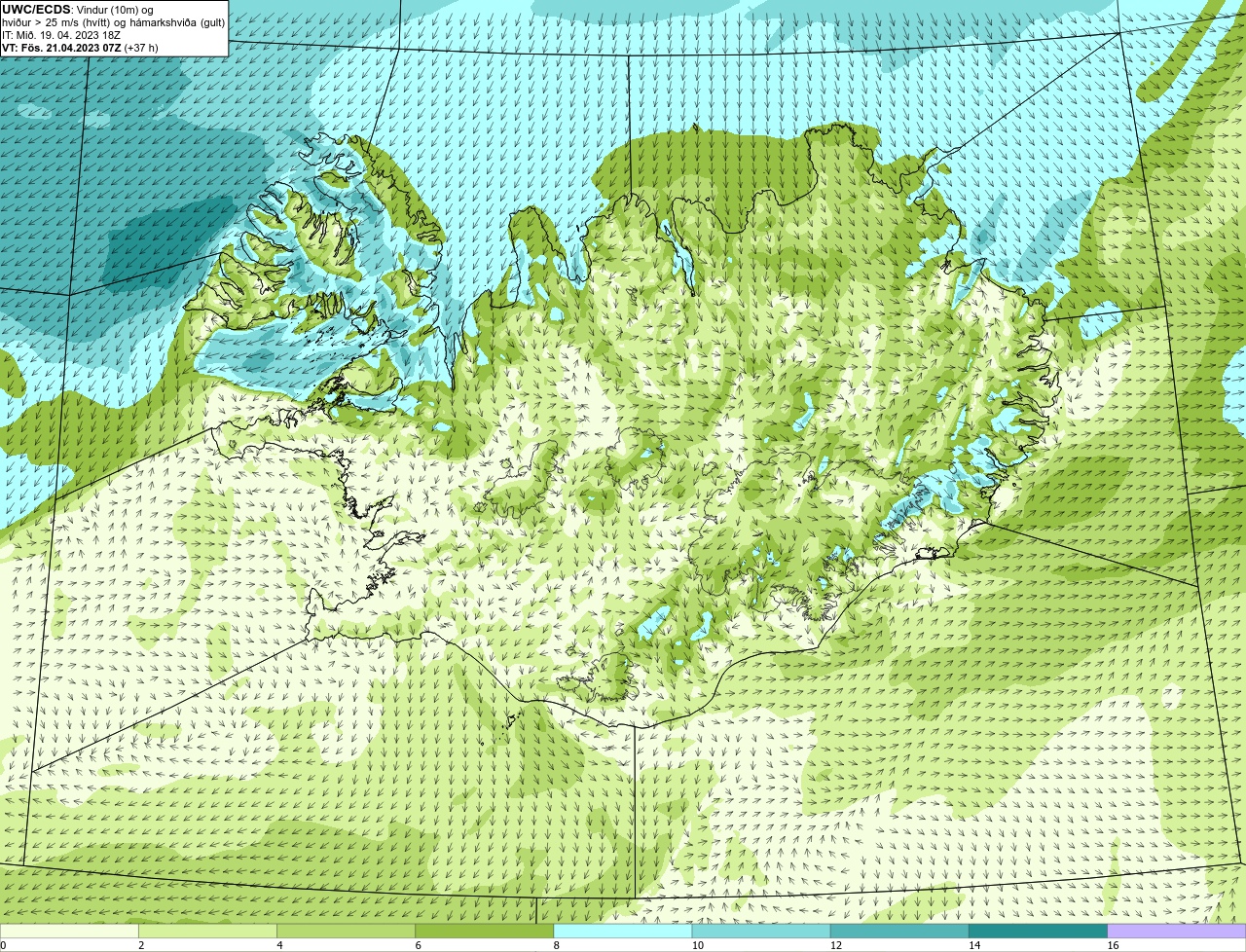The height and width of the screenshot is (952, 1246).
Task: Click legend scale label '2'
Action: point(141,945)
